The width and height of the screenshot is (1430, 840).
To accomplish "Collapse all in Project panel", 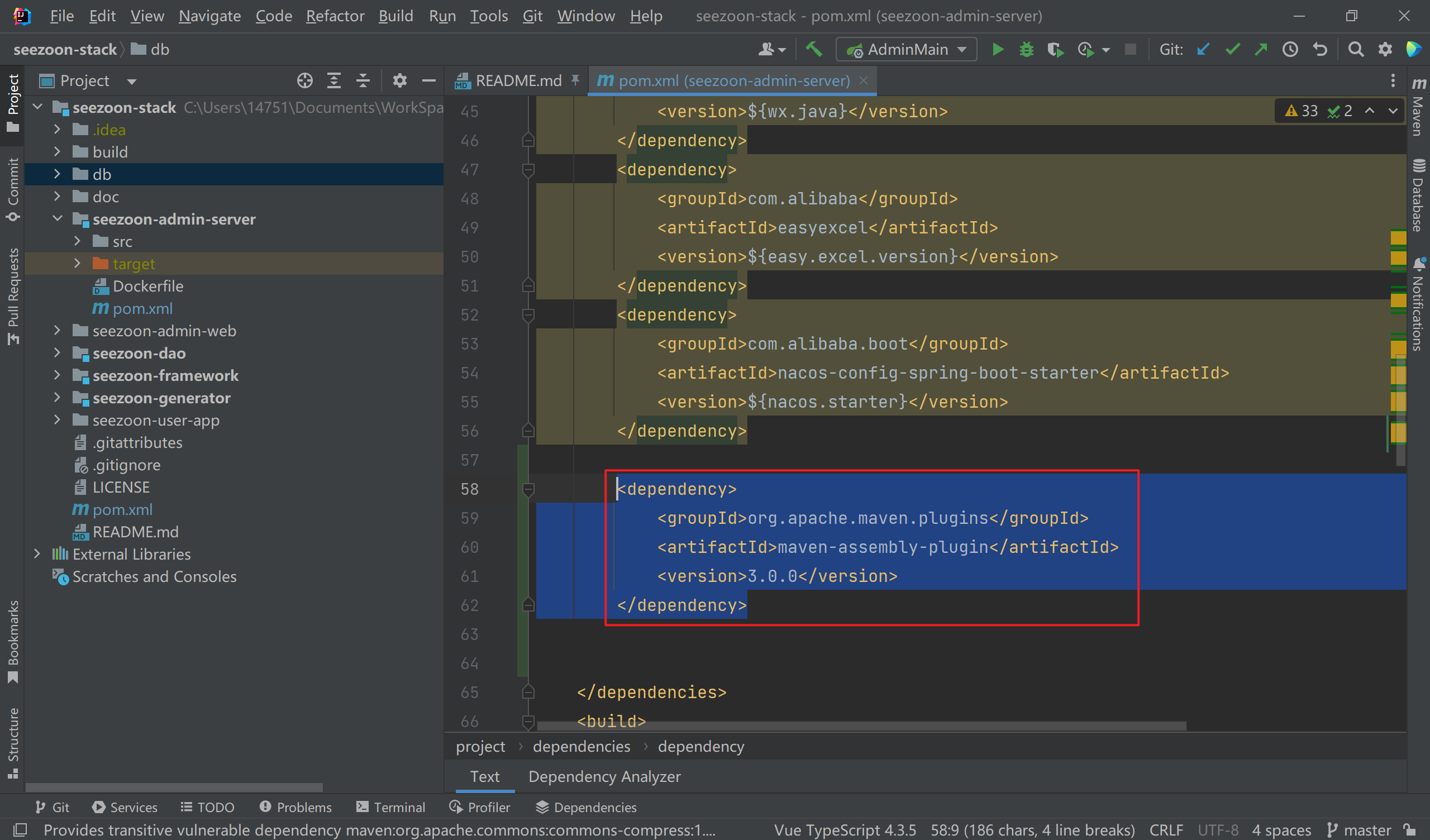I will [x=363, y=80].
